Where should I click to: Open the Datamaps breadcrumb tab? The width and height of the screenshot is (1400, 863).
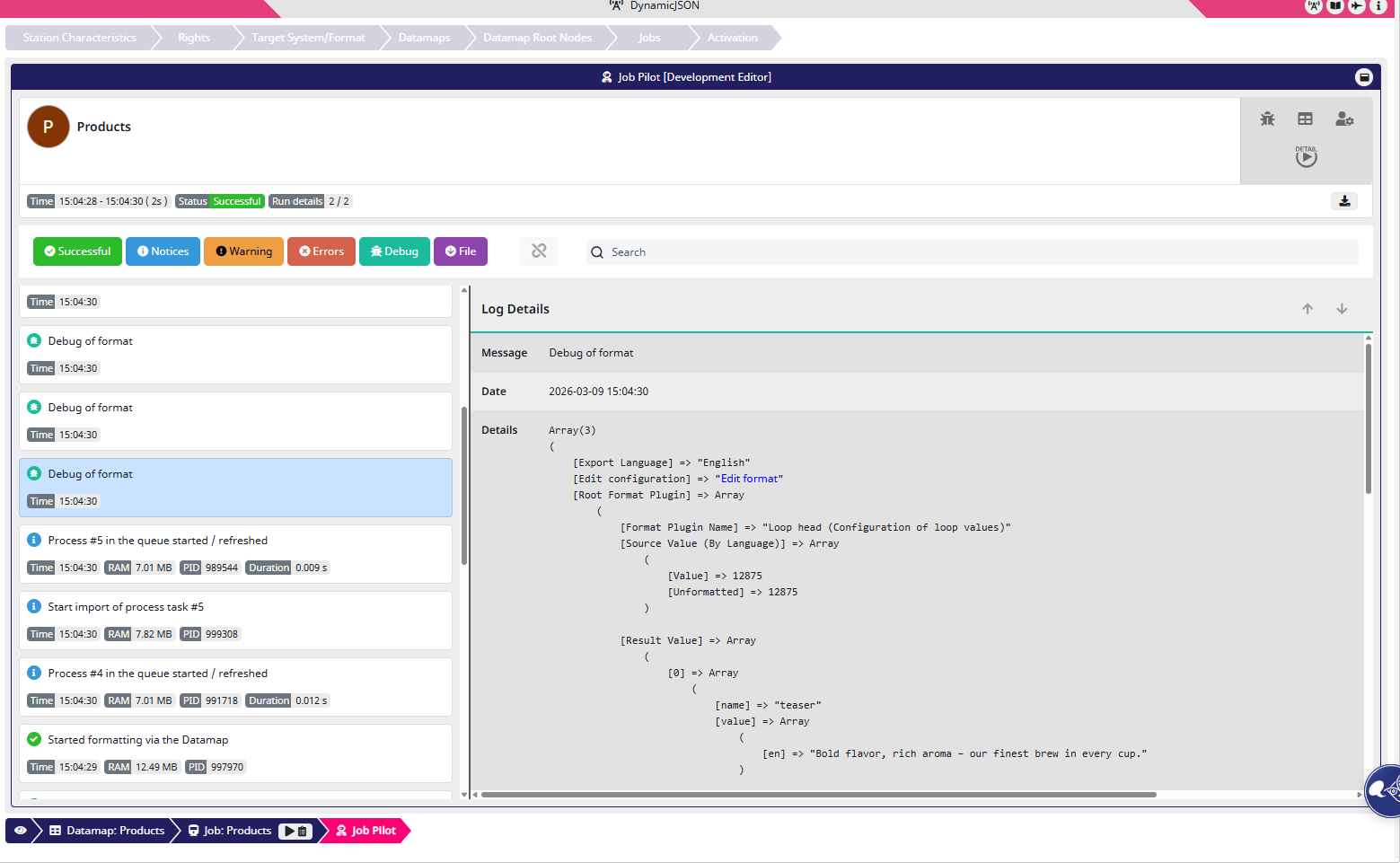coord(424,38)
